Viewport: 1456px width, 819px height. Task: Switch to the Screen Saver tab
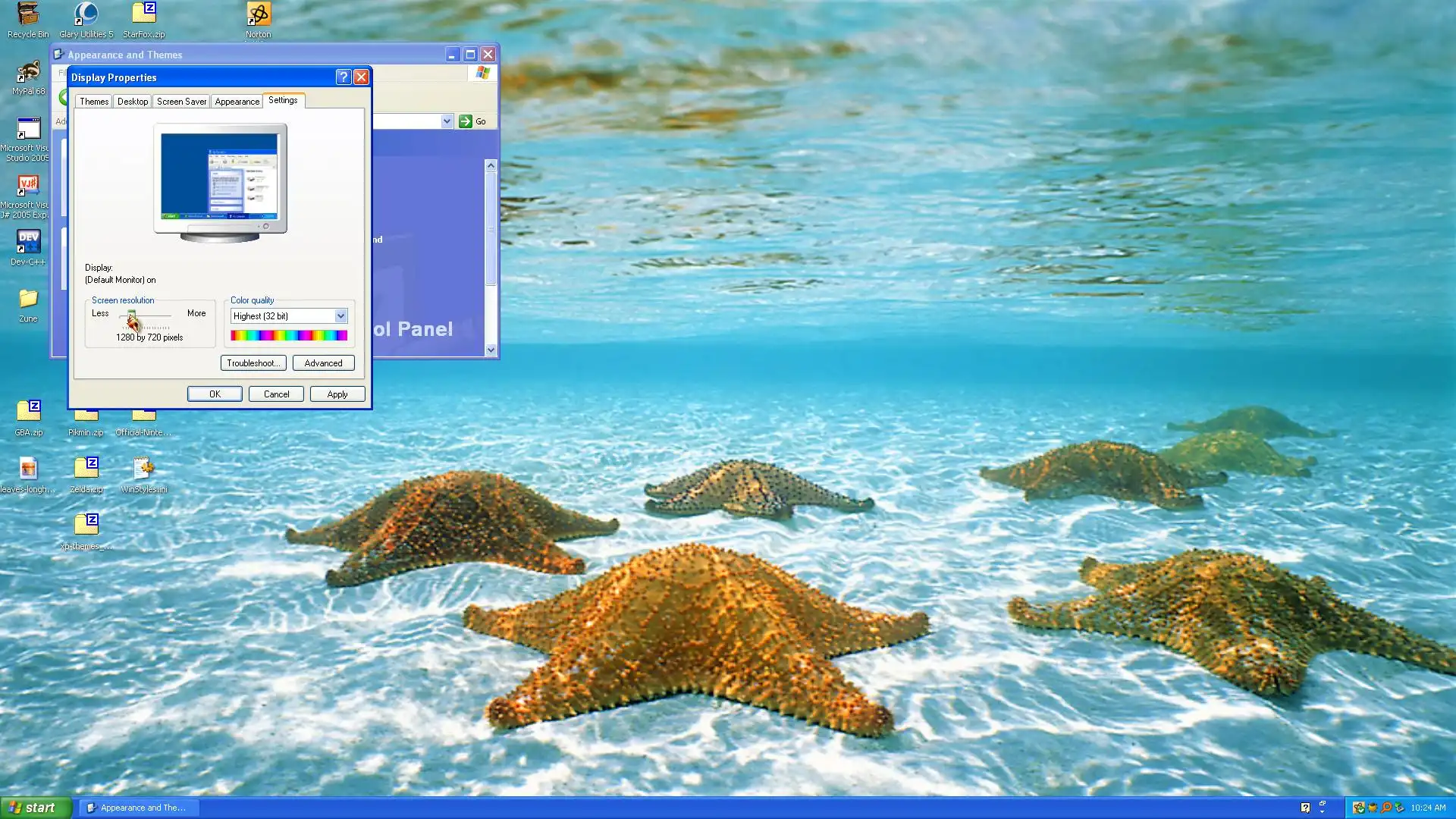pyautogui.click(x=181, y=102)
